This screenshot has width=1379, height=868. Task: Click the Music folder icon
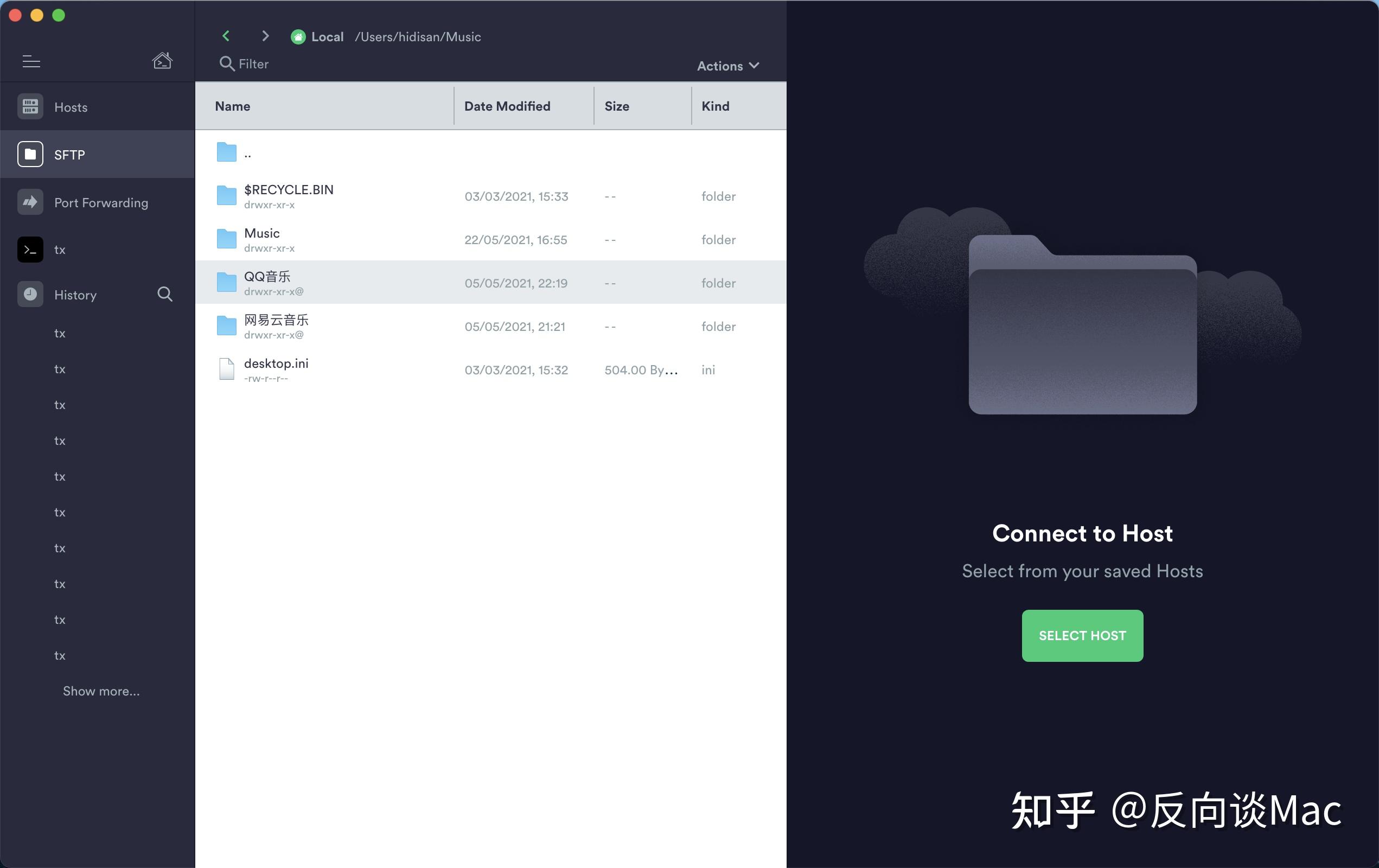tap(227, 239)
